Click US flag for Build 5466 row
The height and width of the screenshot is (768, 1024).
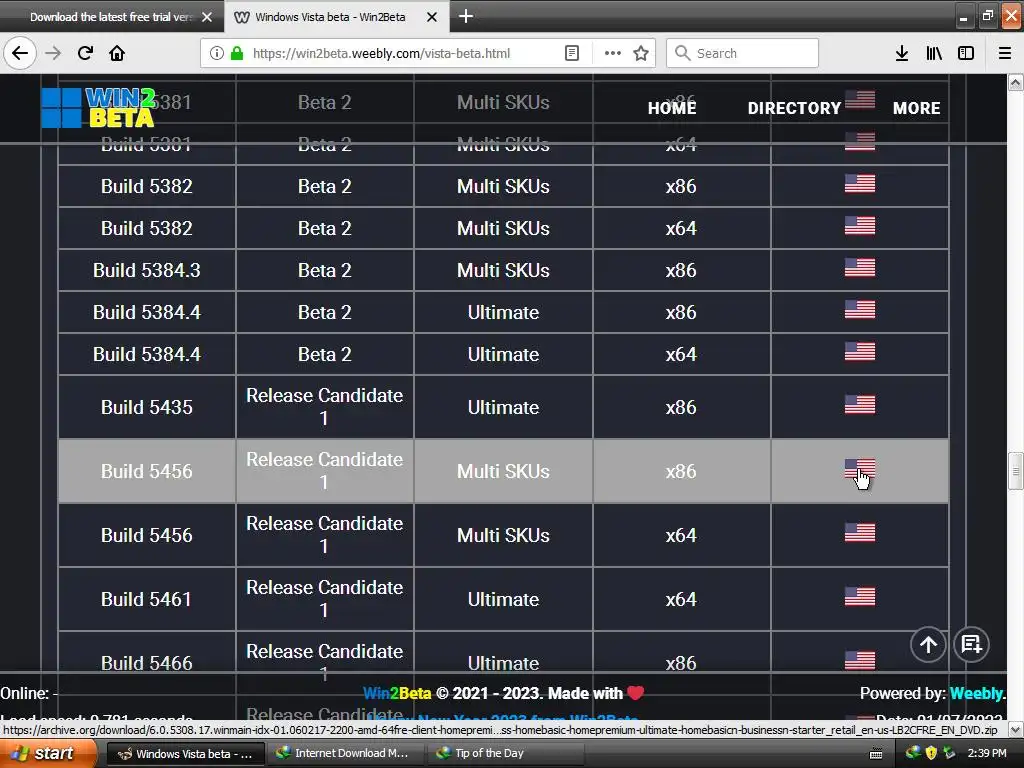click(x=859, y=660)
